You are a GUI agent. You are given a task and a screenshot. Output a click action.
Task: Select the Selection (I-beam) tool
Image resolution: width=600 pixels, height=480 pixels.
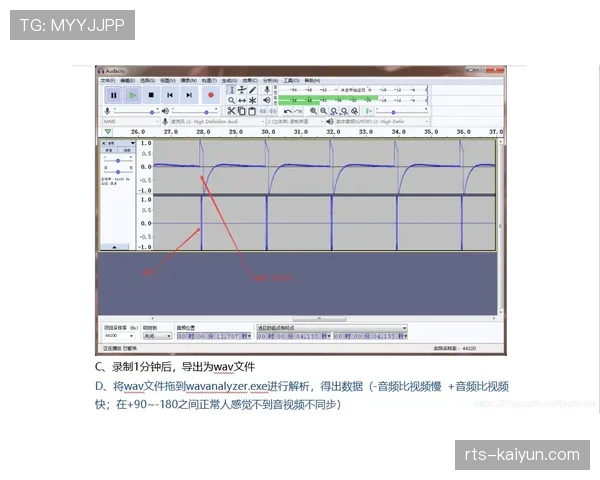231,90
